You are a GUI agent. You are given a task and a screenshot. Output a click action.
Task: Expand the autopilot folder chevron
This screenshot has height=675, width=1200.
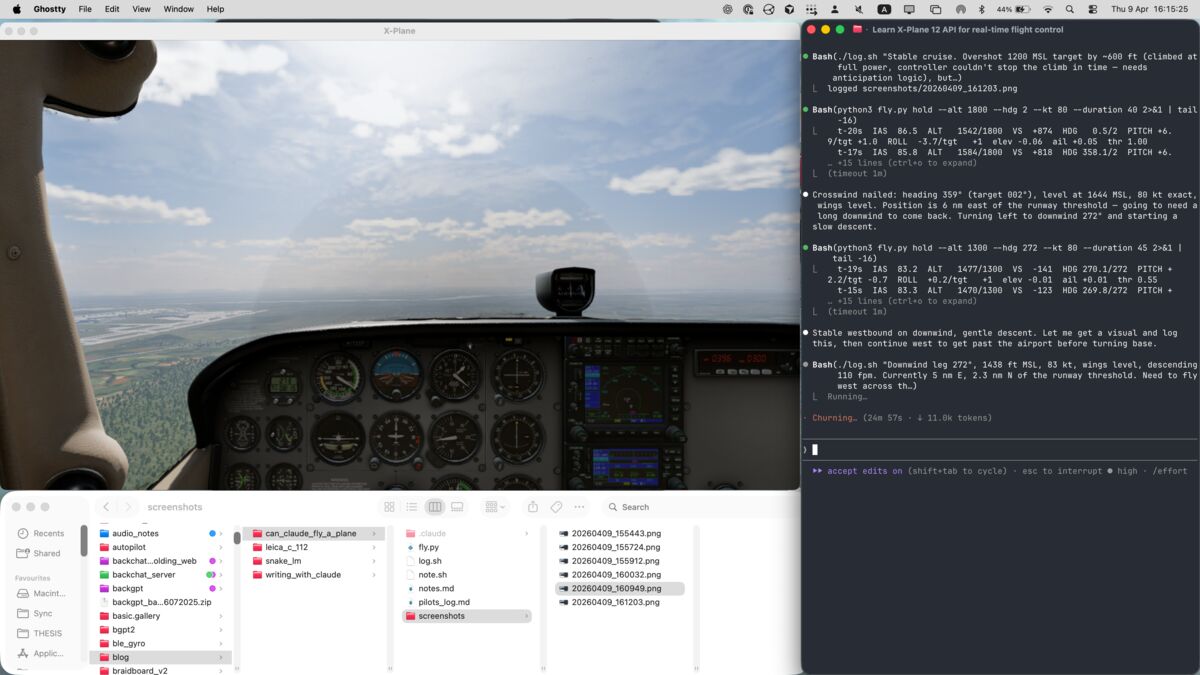[221, 547]
